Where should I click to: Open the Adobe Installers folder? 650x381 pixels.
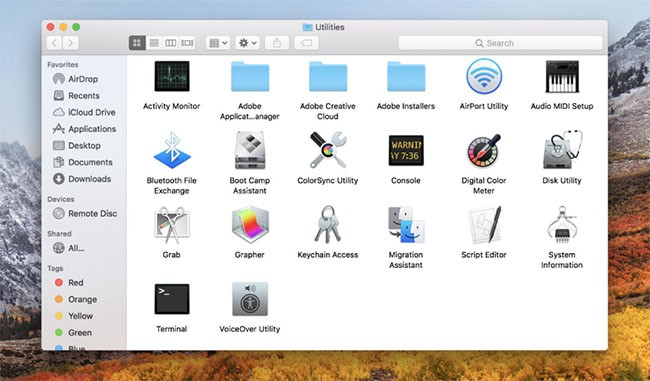pyautogui.click(x=406, y=76)
